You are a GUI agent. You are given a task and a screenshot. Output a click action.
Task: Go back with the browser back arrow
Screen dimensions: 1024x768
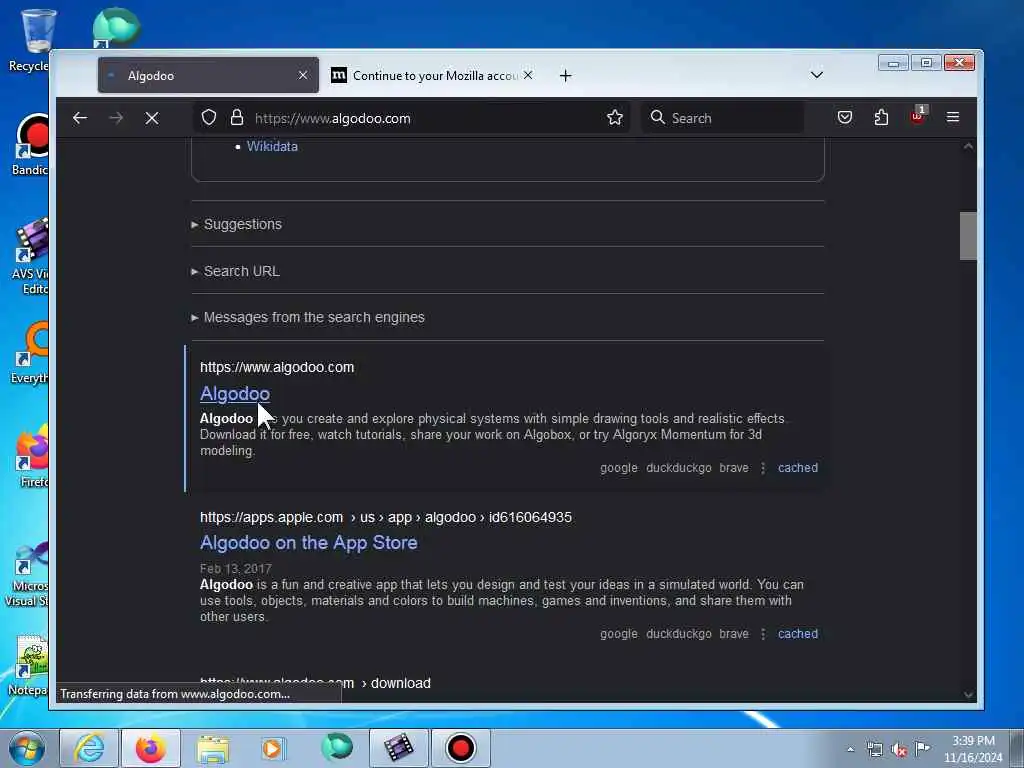[80, 118]
